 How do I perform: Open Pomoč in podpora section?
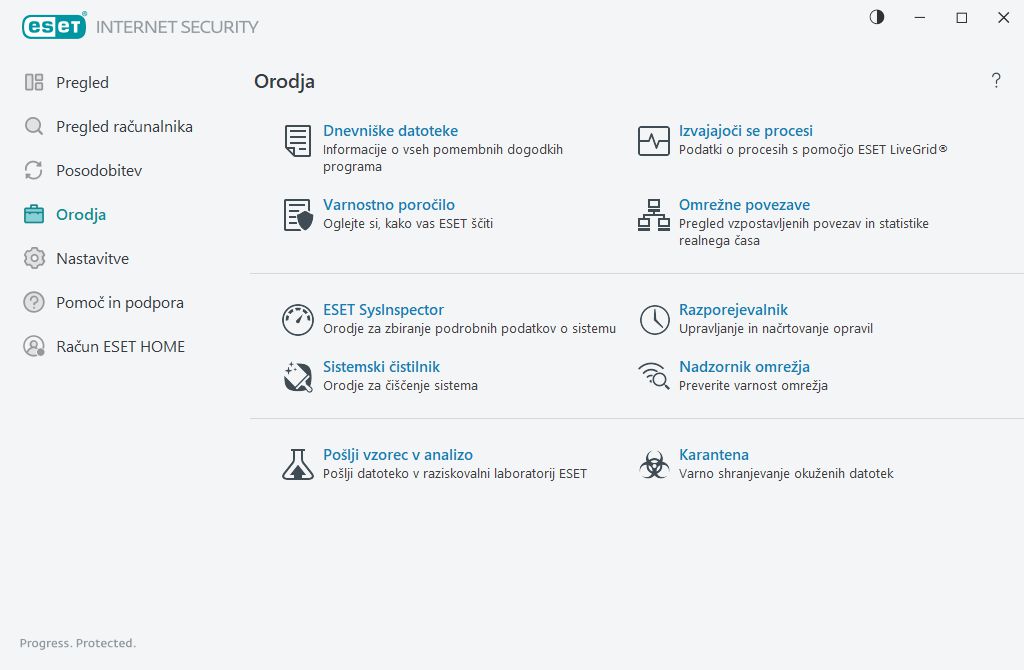(120, 303)
